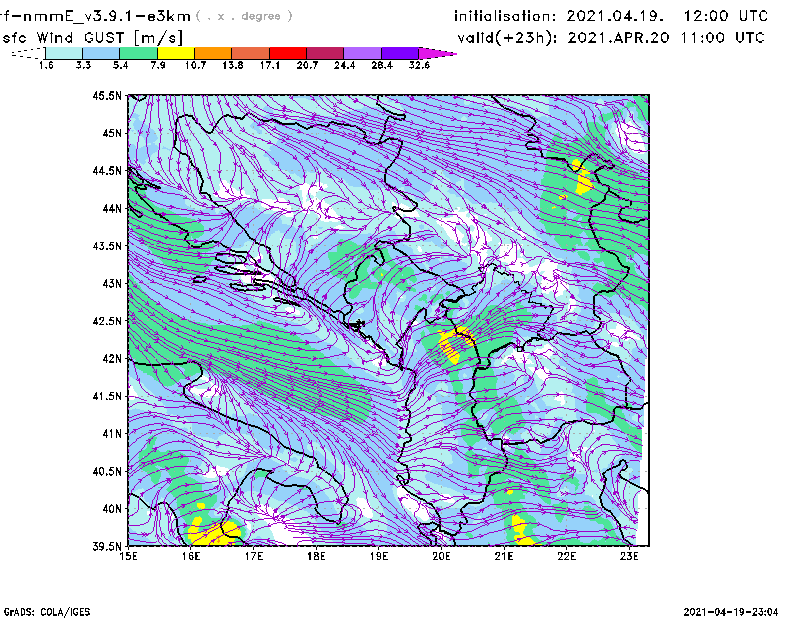Click the 39.5N latitude label
This screenshot has height=618, width=800.
pyautogui.click(x=107, y=546)
